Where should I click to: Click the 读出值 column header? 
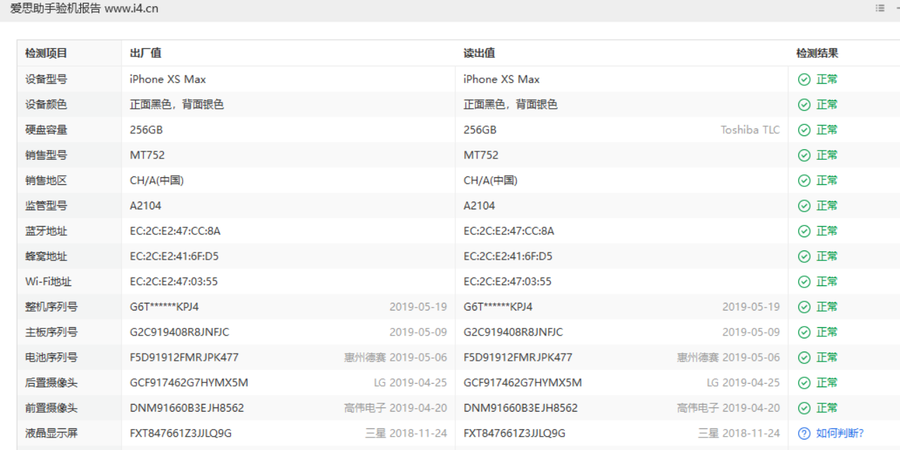coord(479,53)
